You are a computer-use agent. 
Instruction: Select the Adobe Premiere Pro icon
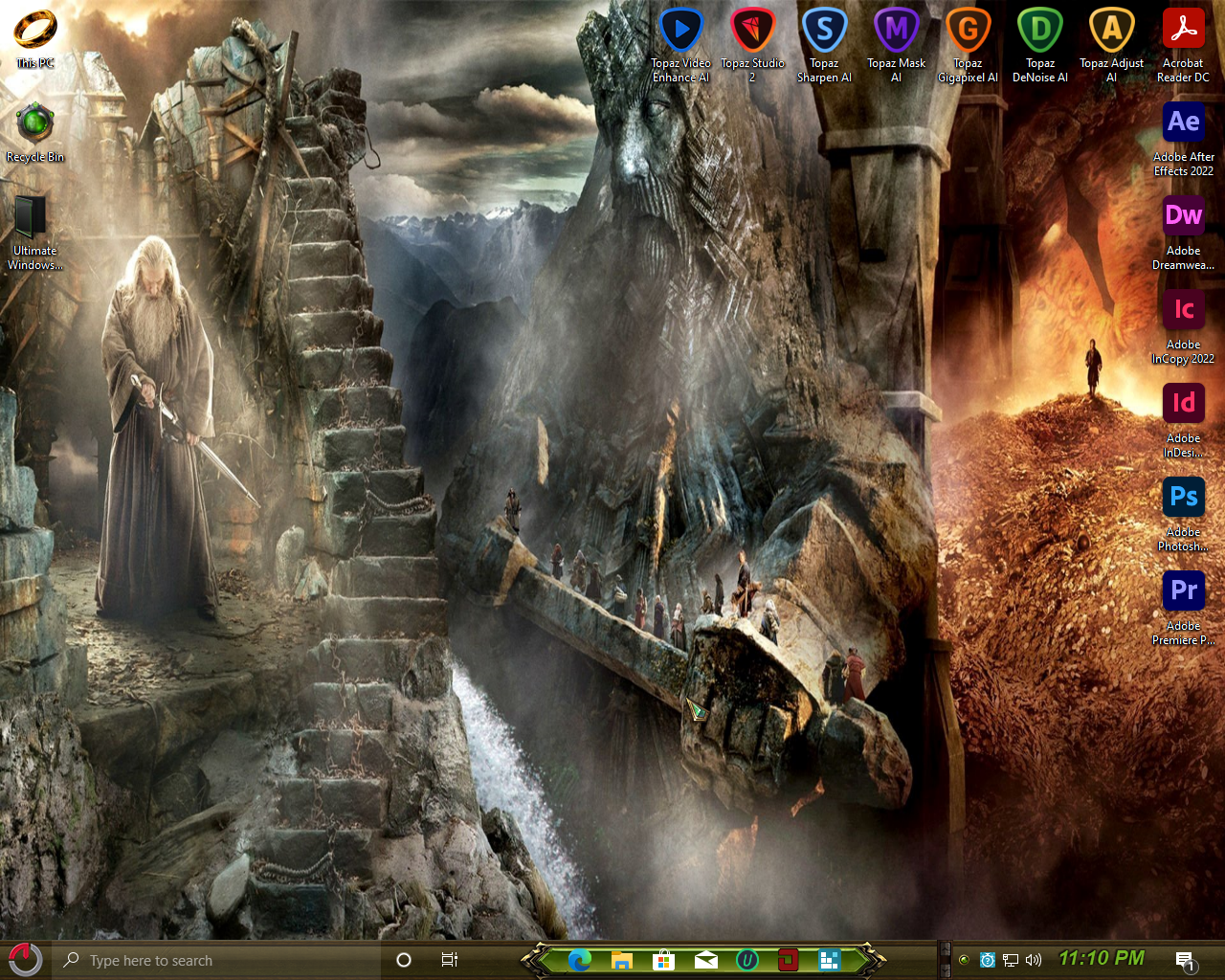(1183, 608)
